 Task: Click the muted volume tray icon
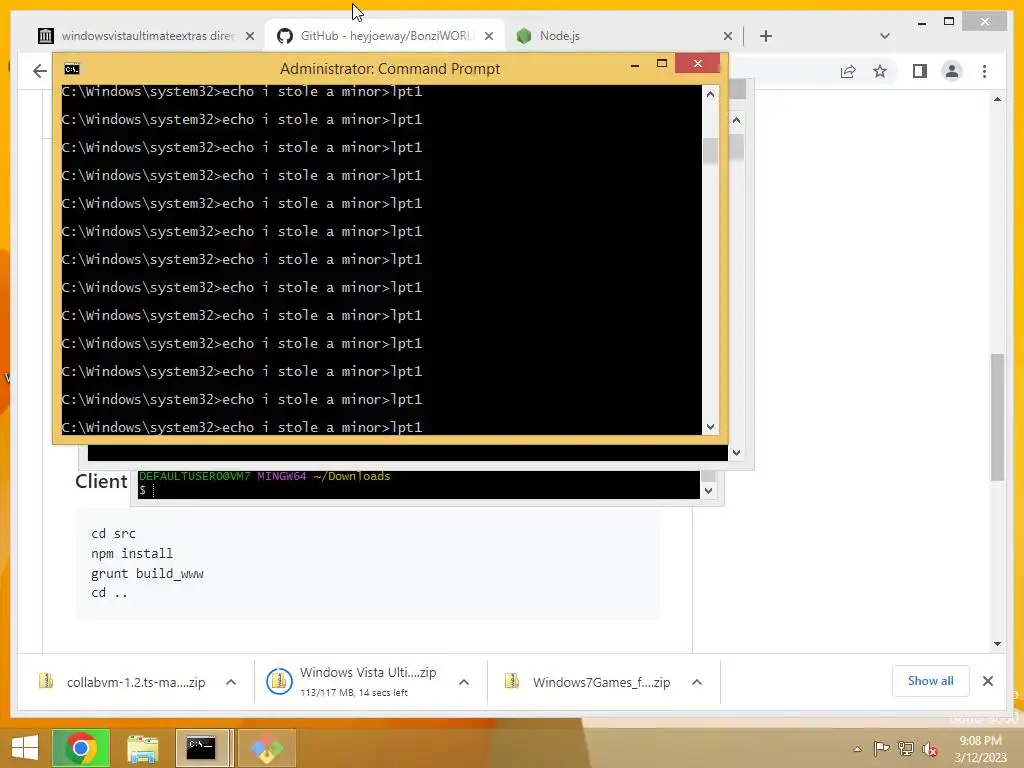pyautogui.click(x=930, y=748)
